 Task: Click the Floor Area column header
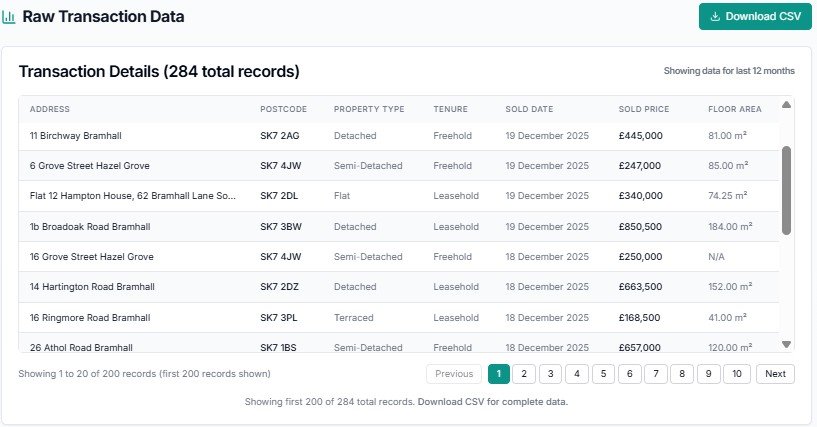(733, 109)
